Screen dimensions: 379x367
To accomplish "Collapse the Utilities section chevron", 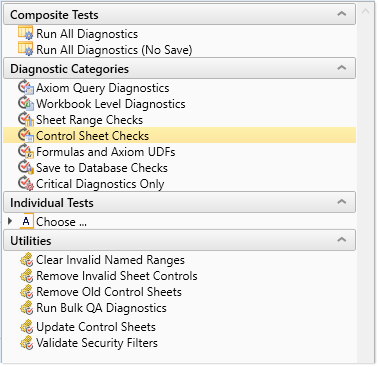I will [341, 240].
